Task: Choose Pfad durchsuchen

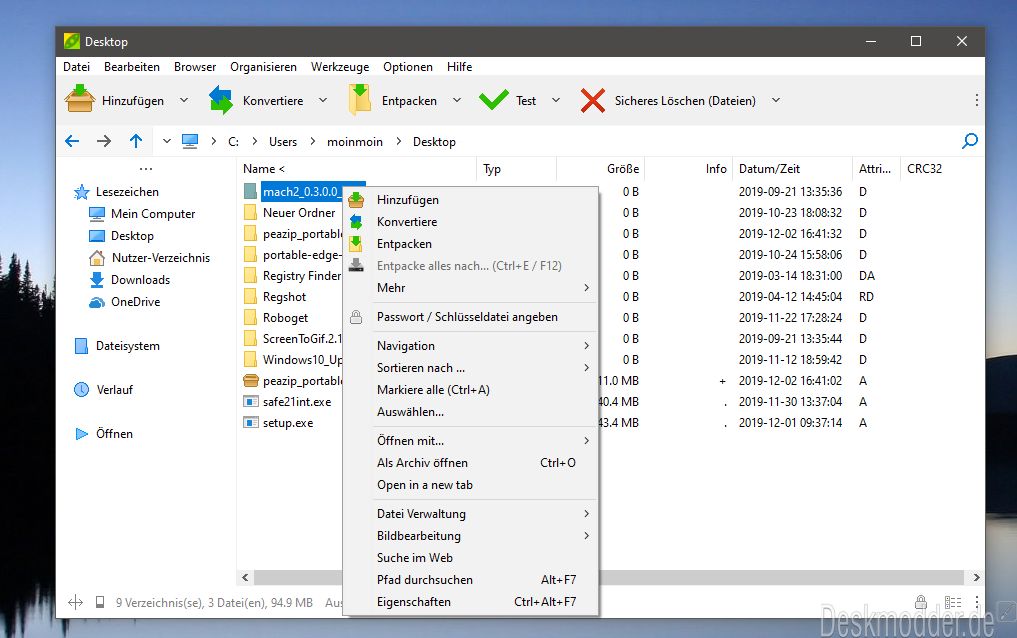Action: pos(470,580)
